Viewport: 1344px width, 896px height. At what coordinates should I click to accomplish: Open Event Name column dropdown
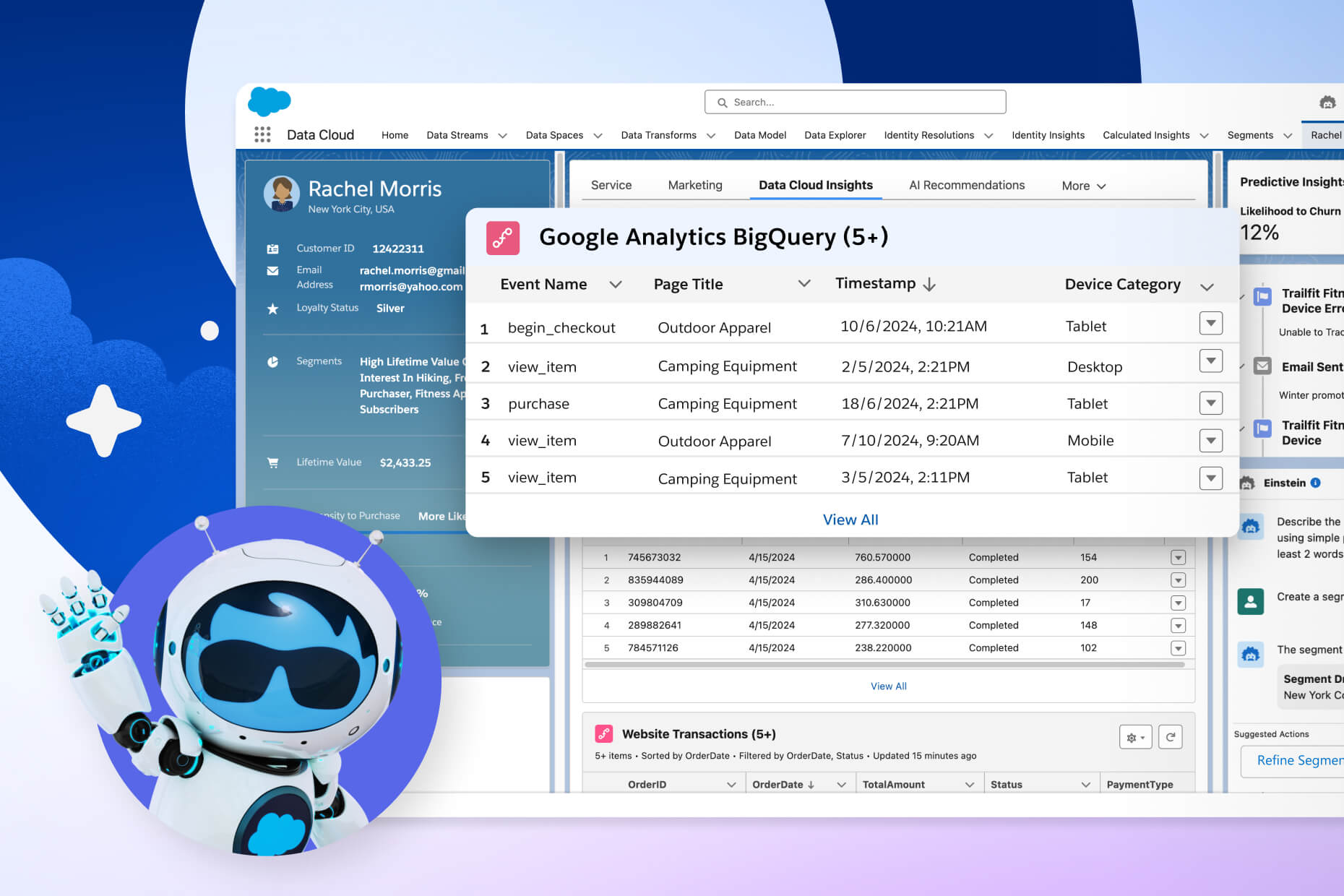pyautogui.click(x=615, y=285)
